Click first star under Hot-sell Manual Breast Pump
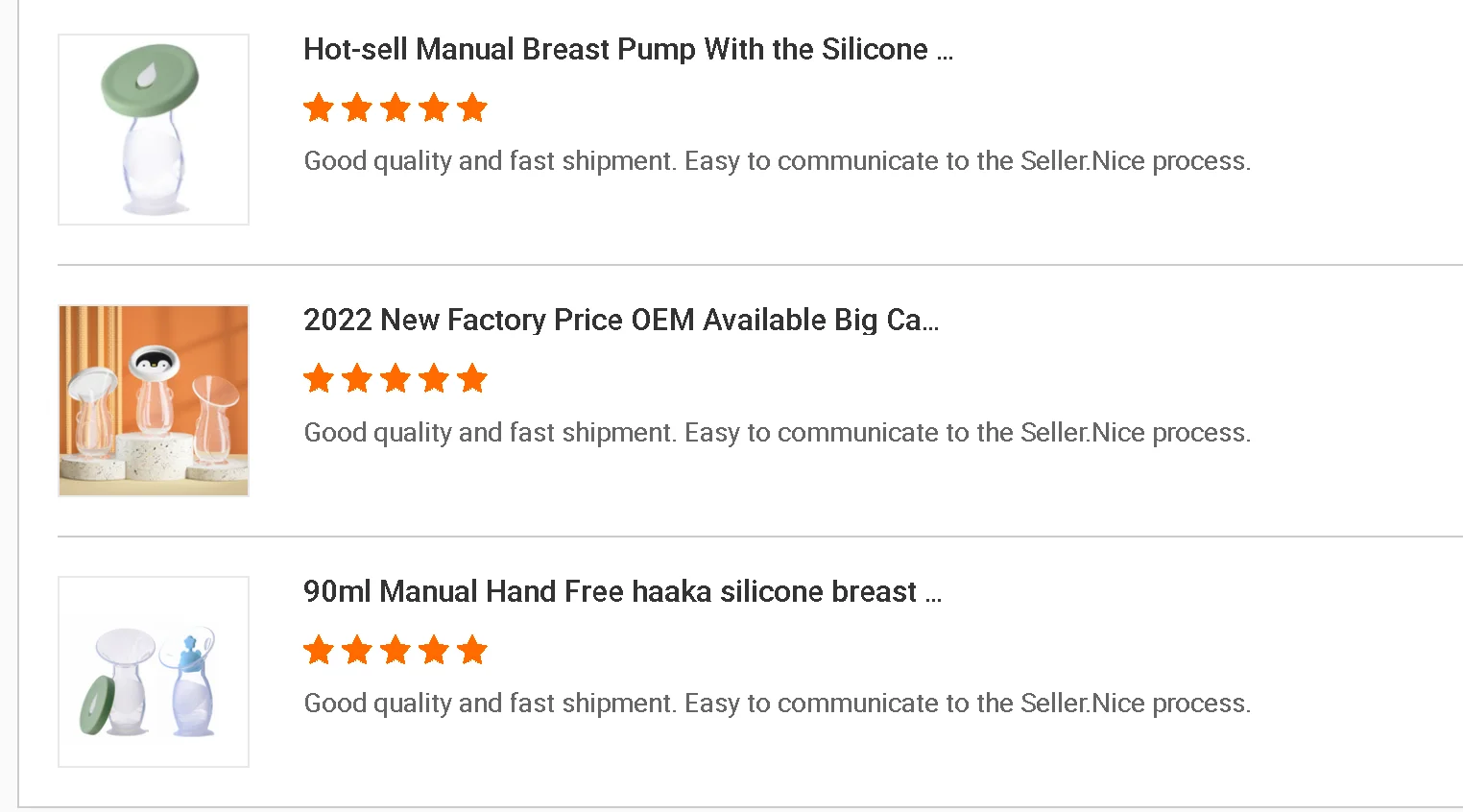The image size is (1463, 812). (319, 107)
